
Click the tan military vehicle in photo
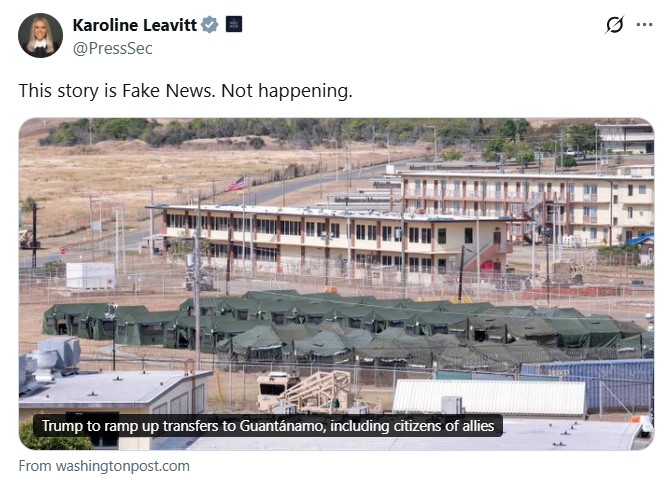pos(274,390)
